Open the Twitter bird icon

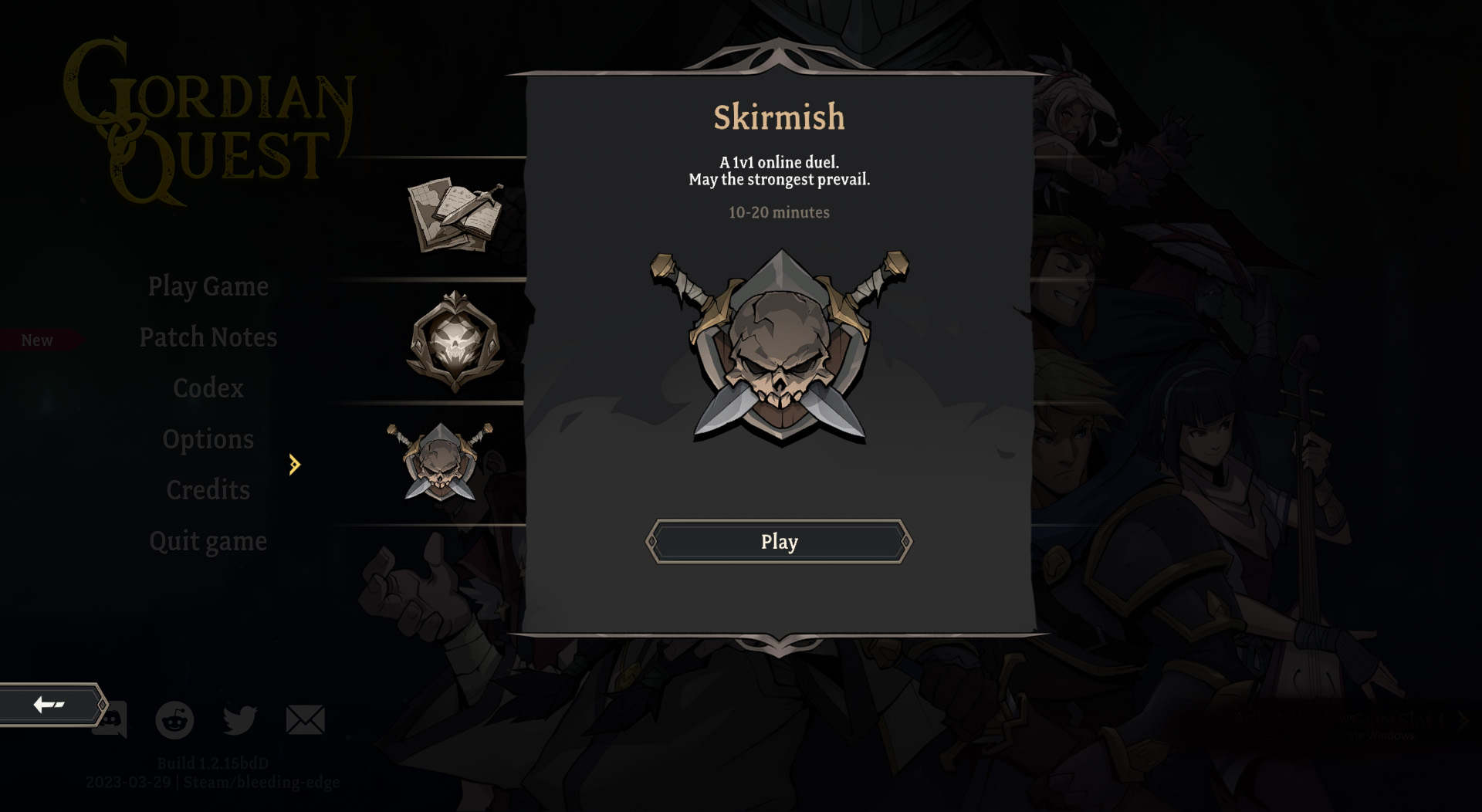[239, 719]
